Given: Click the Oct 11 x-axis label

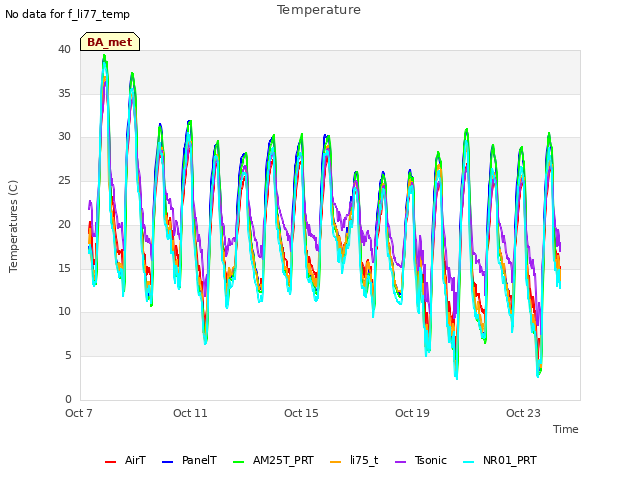Looking at the screenshot, I should point(190,413).
